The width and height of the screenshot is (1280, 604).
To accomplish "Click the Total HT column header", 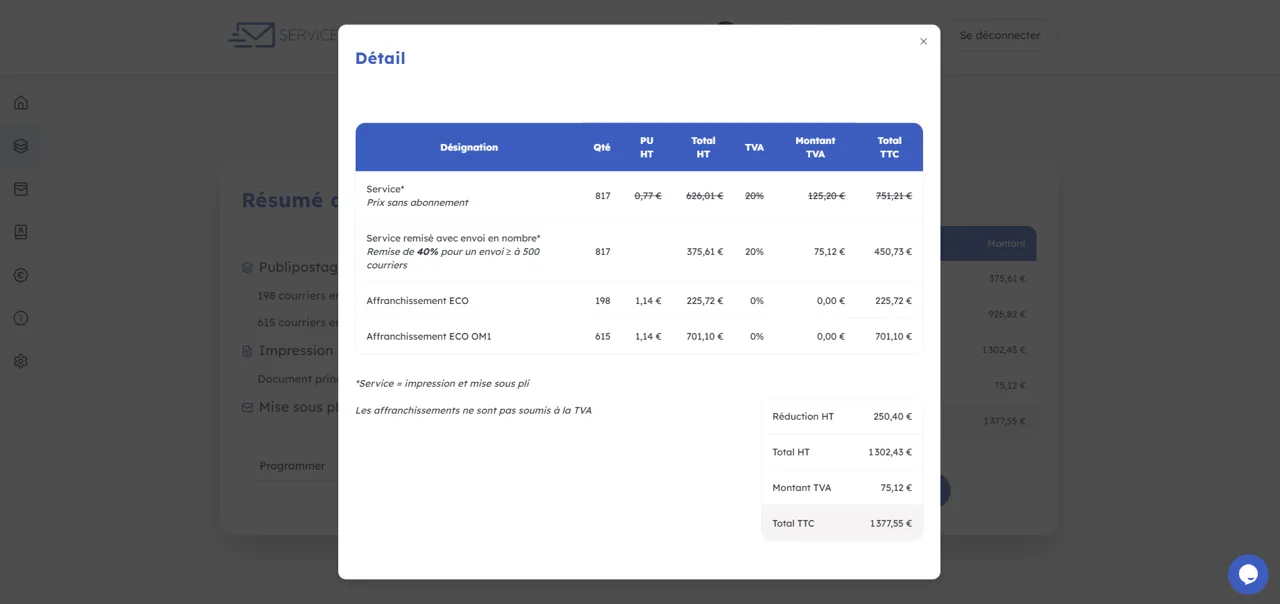I will point(703,147).
